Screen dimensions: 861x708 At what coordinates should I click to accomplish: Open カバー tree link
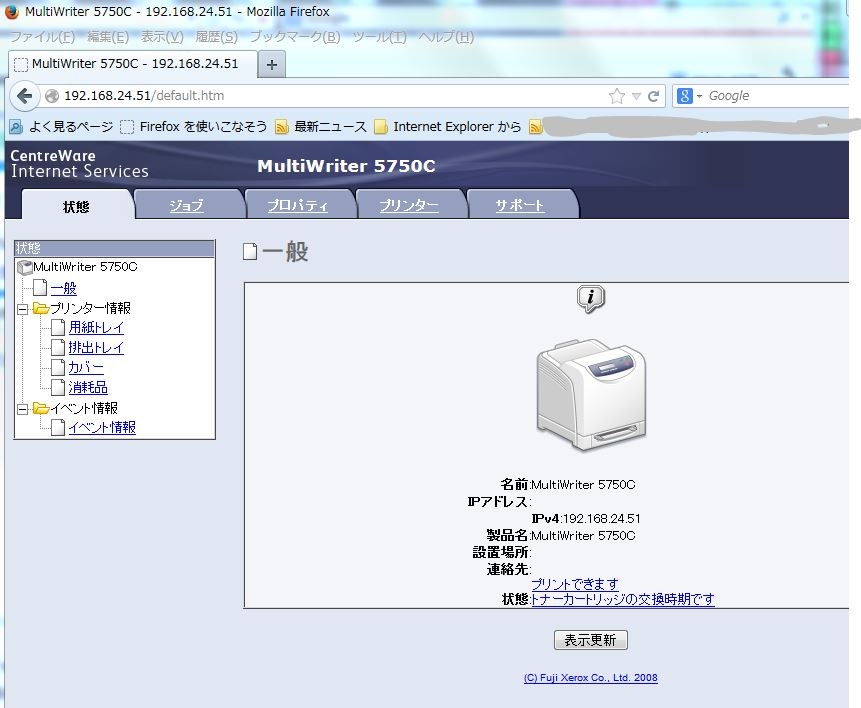86,367
